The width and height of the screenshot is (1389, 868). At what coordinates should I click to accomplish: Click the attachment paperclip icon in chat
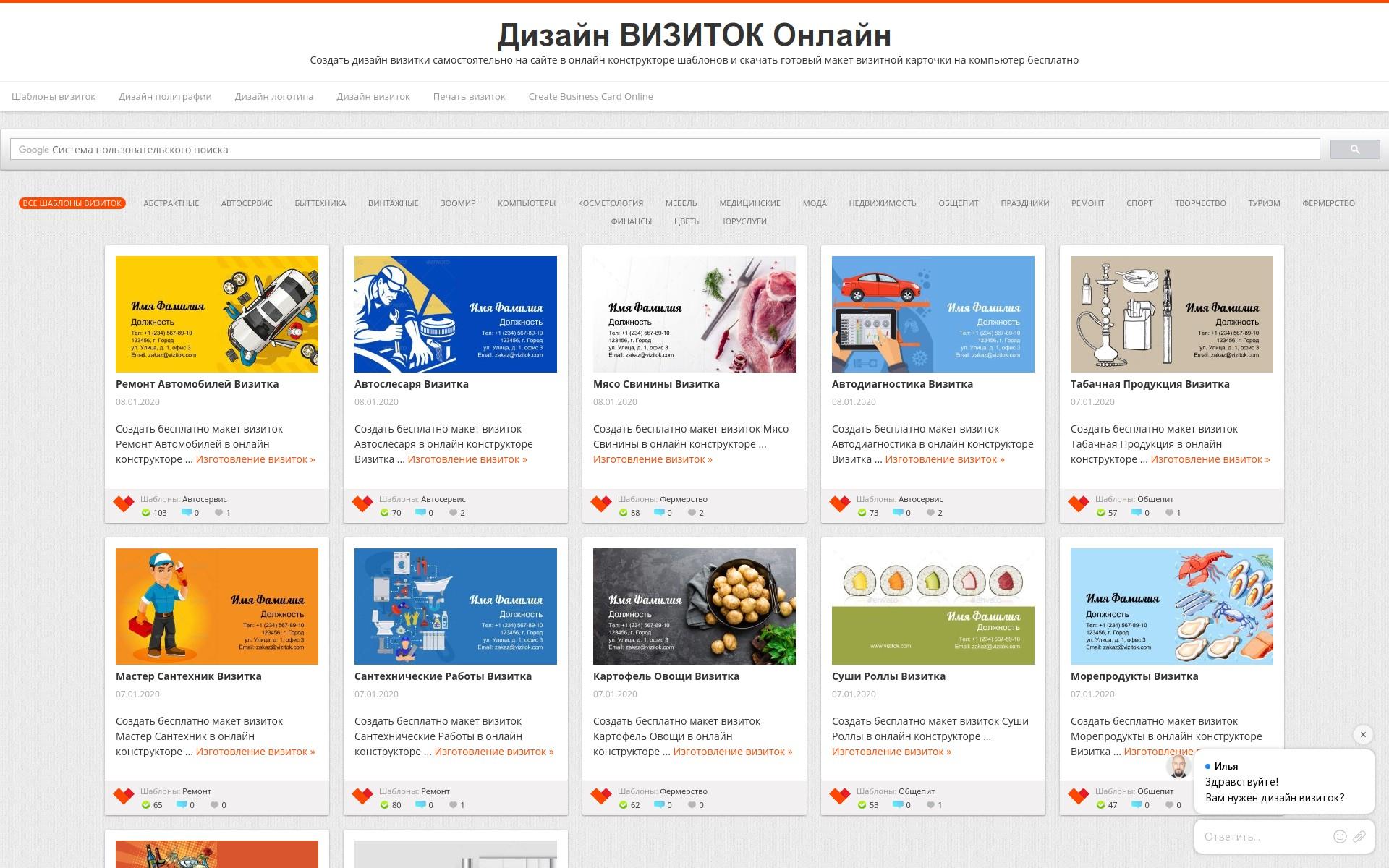click(x=1359, y=836)
